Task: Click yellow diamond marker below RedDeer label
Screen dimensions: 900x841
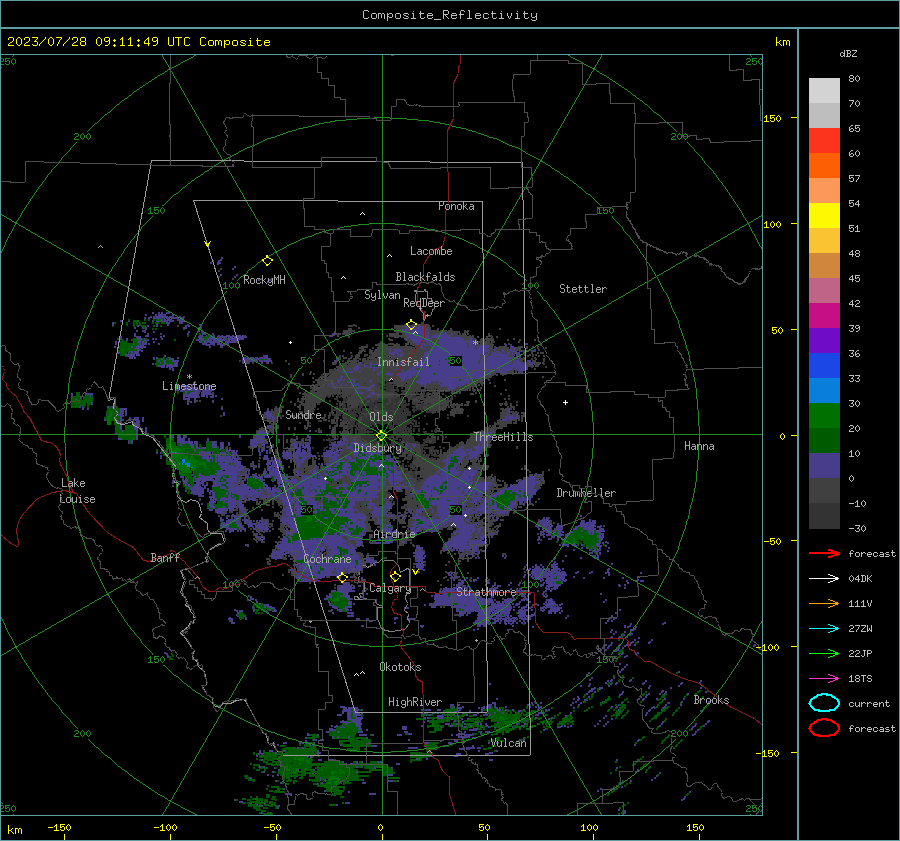Action: click(x=411, y=325)
